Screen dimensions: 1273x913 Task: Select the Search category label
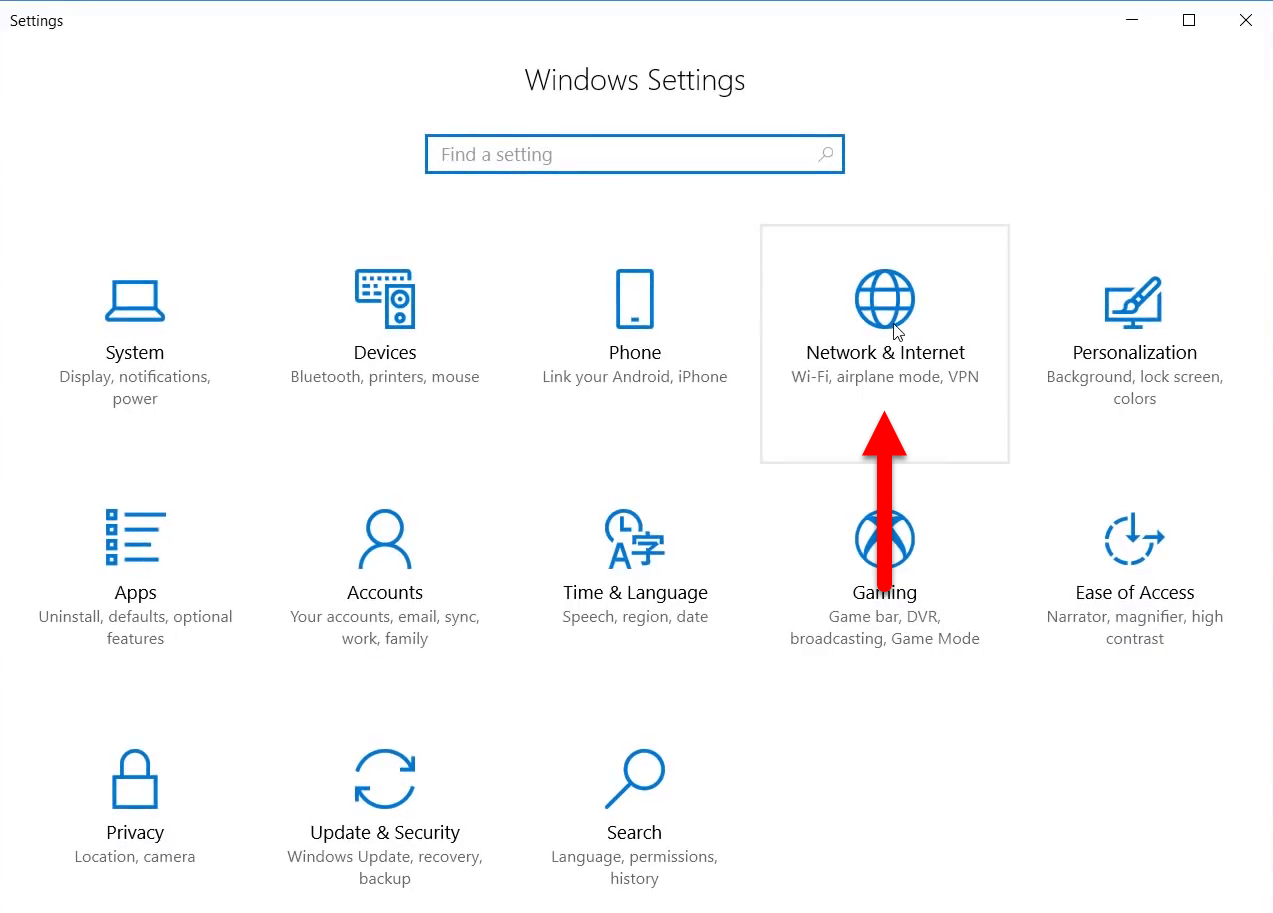[634, 832]
